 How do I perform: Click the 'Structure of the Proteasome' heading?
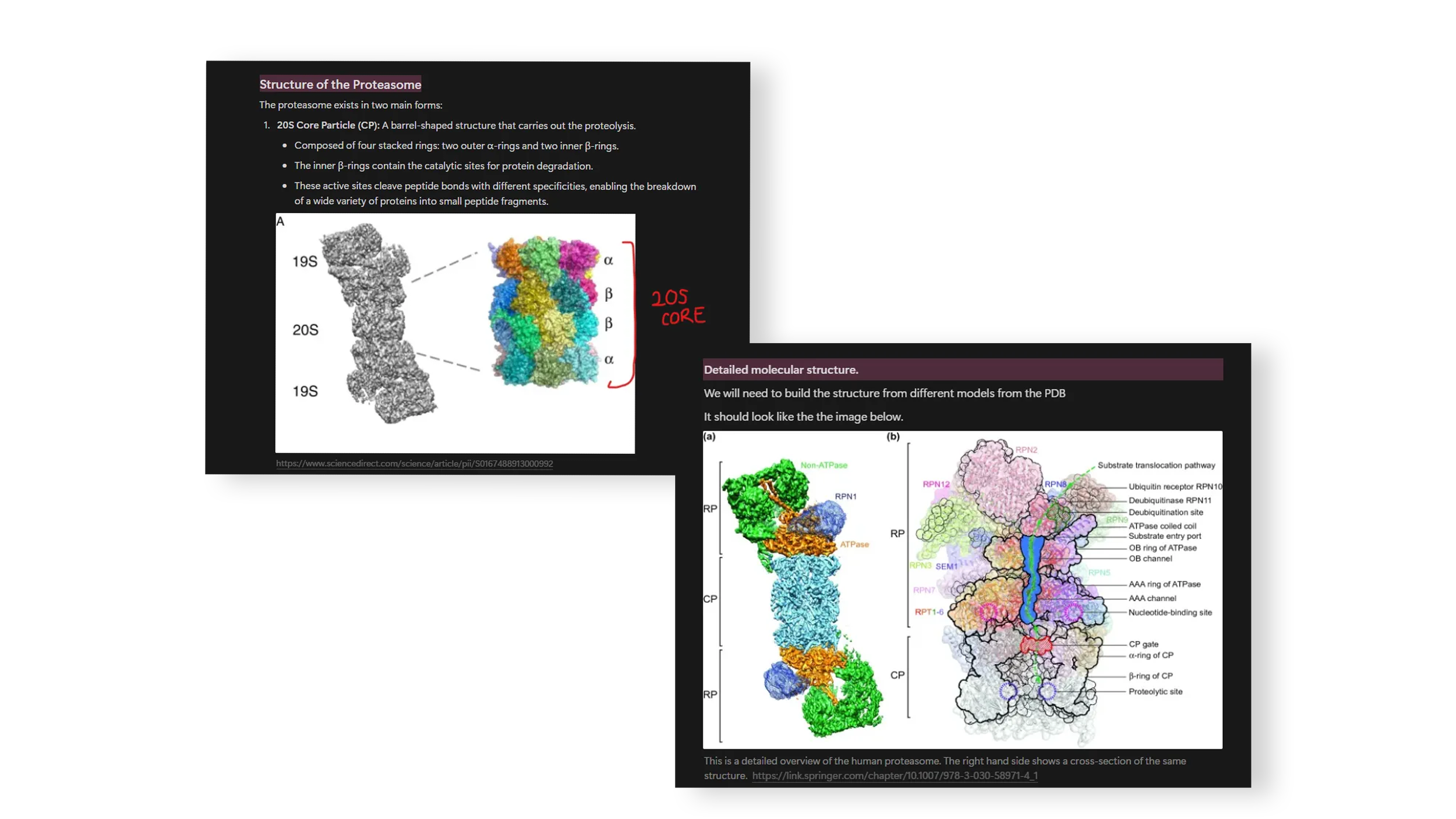click(340, 84)
